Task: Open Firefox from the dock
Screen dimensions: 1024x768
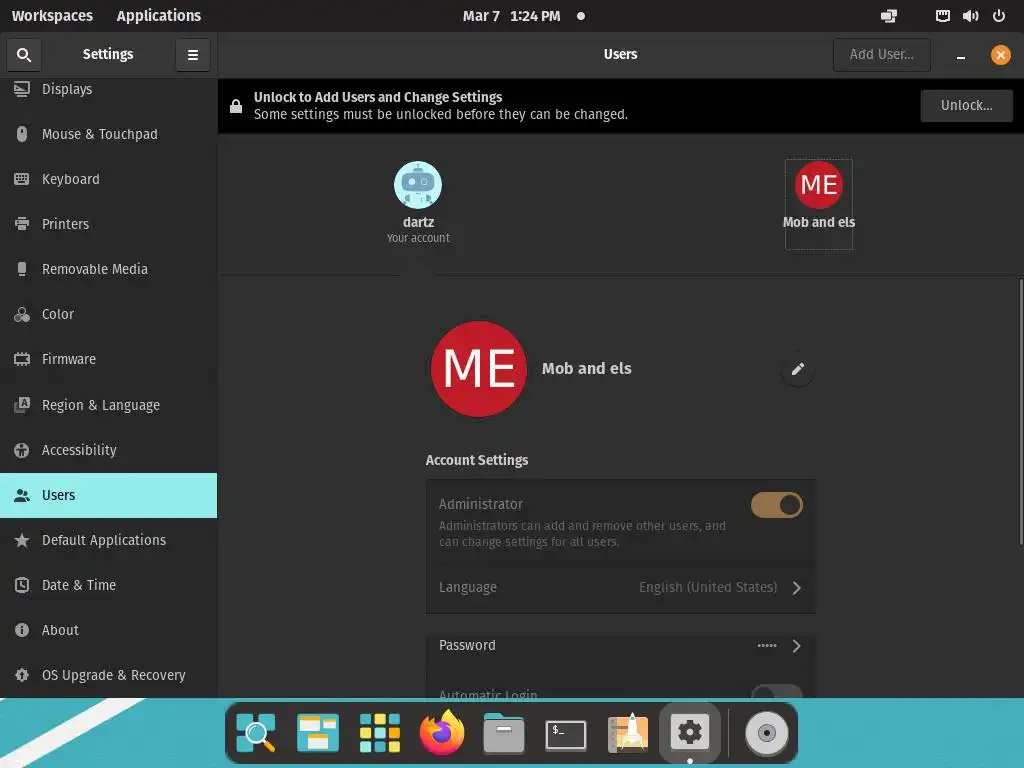Action: 441,733
